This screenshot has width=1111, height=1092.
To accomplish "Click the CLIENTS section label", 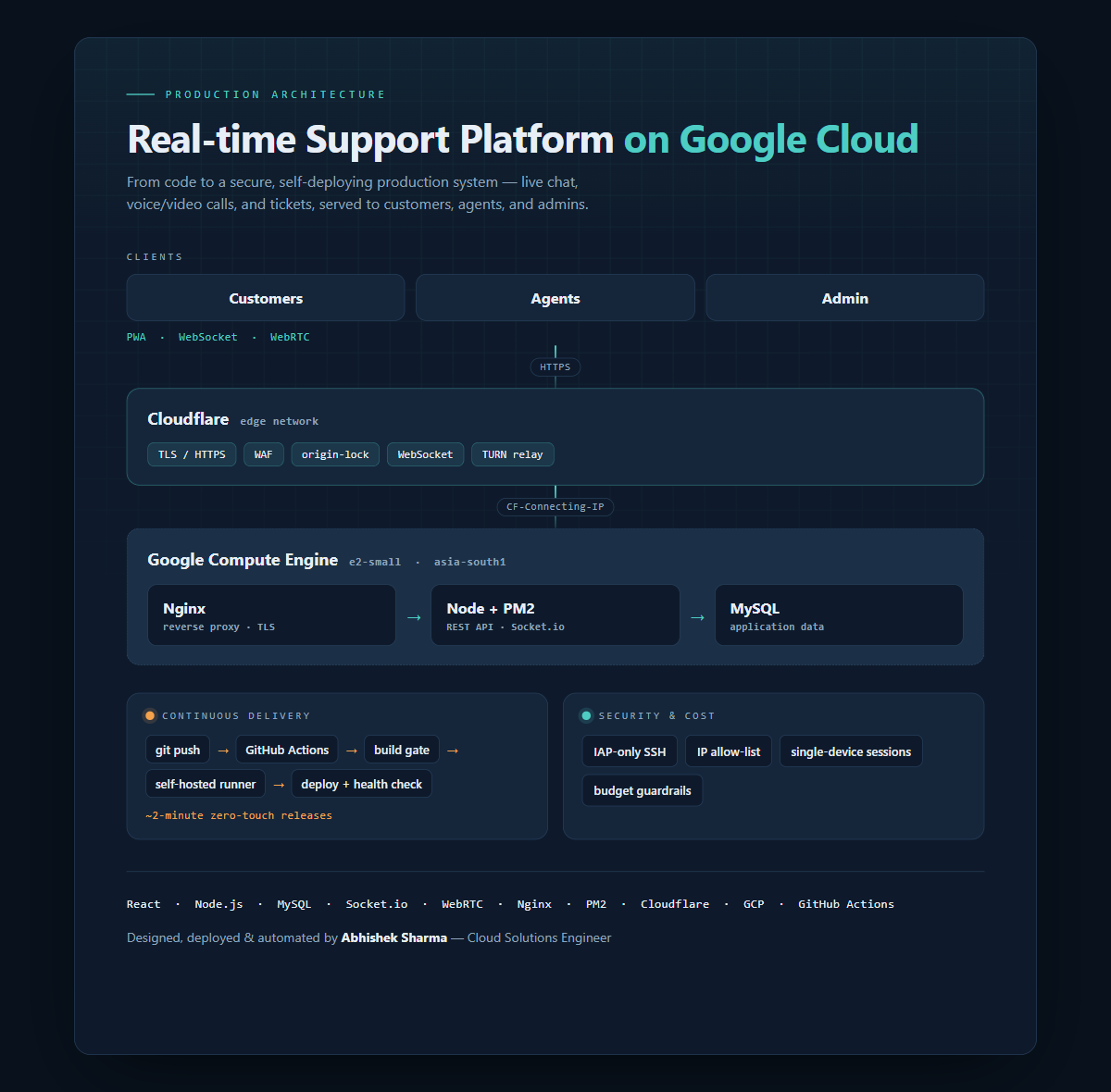I will point(155,257).
